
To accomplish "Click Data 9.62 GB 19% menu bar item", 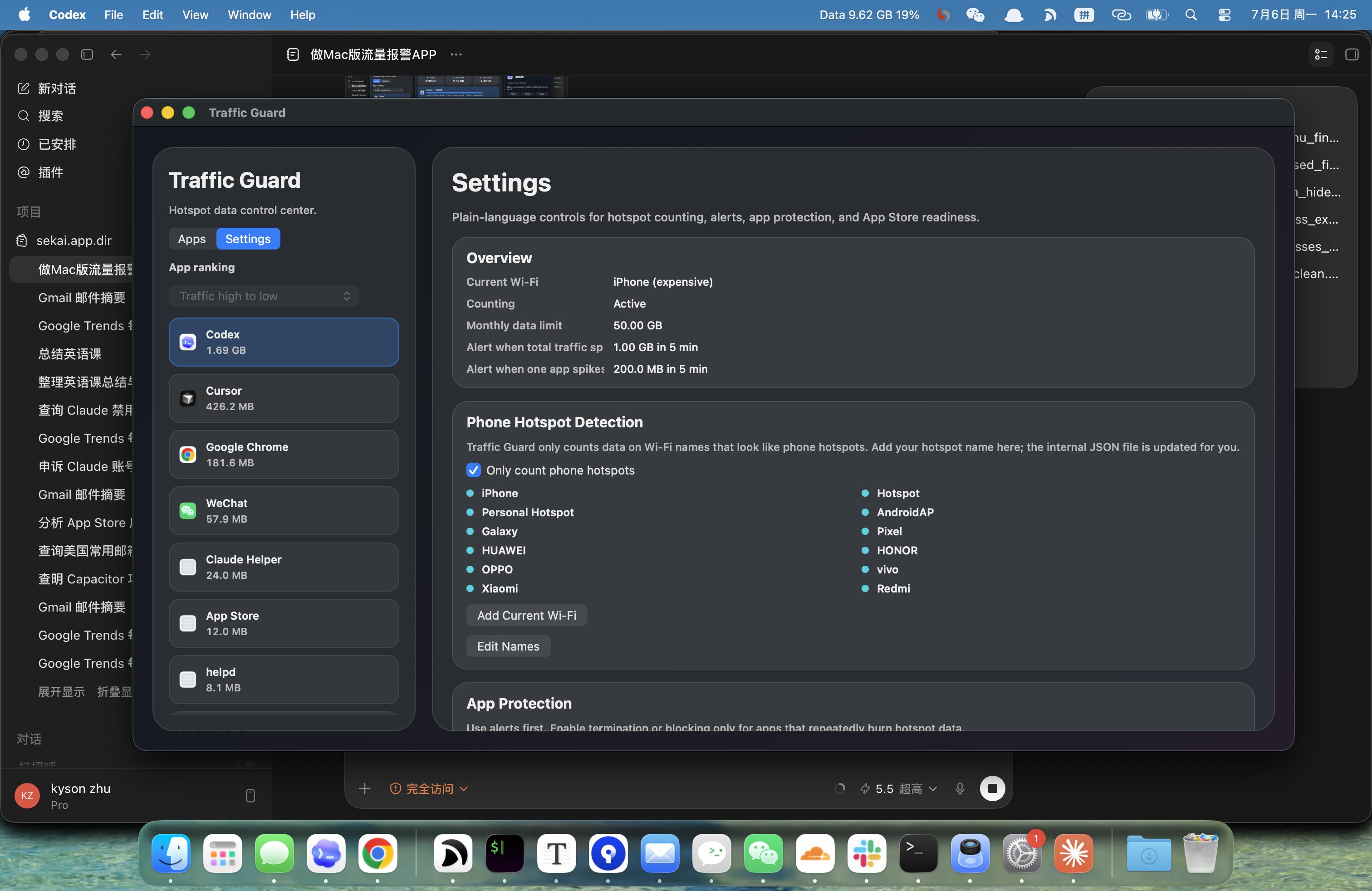I will tap(869, 15).
